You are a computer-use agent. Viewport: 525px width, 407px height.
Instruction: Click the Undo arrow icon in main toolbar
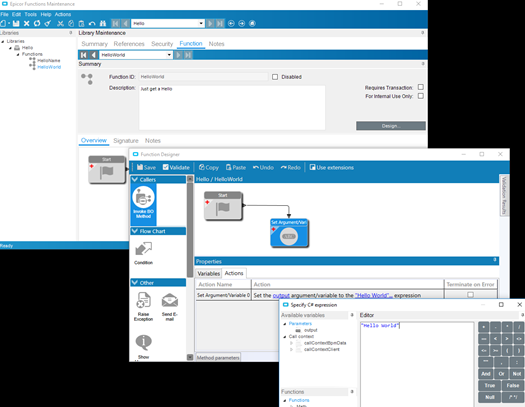(92, 23)
